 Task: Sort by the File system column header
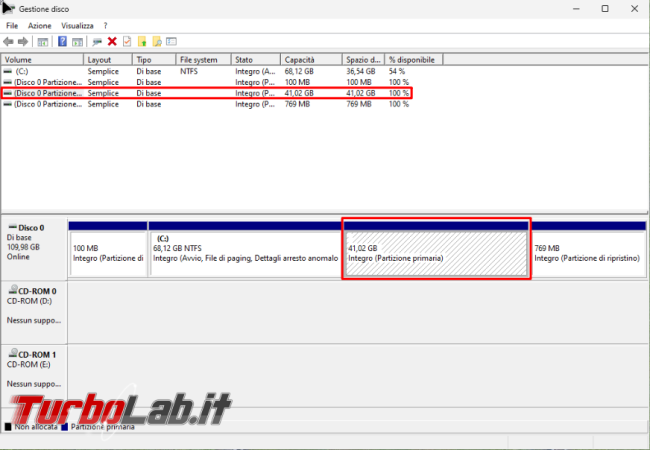[x=204, y=60]
